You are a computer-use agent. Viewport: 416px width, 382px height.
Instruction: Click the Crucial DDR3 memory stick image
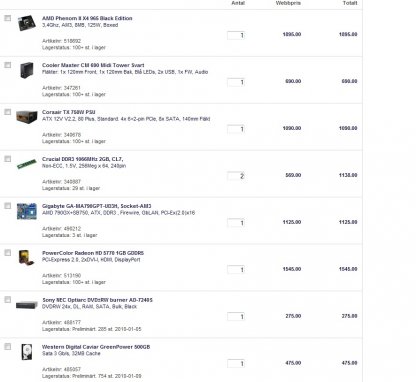point(27,164)
